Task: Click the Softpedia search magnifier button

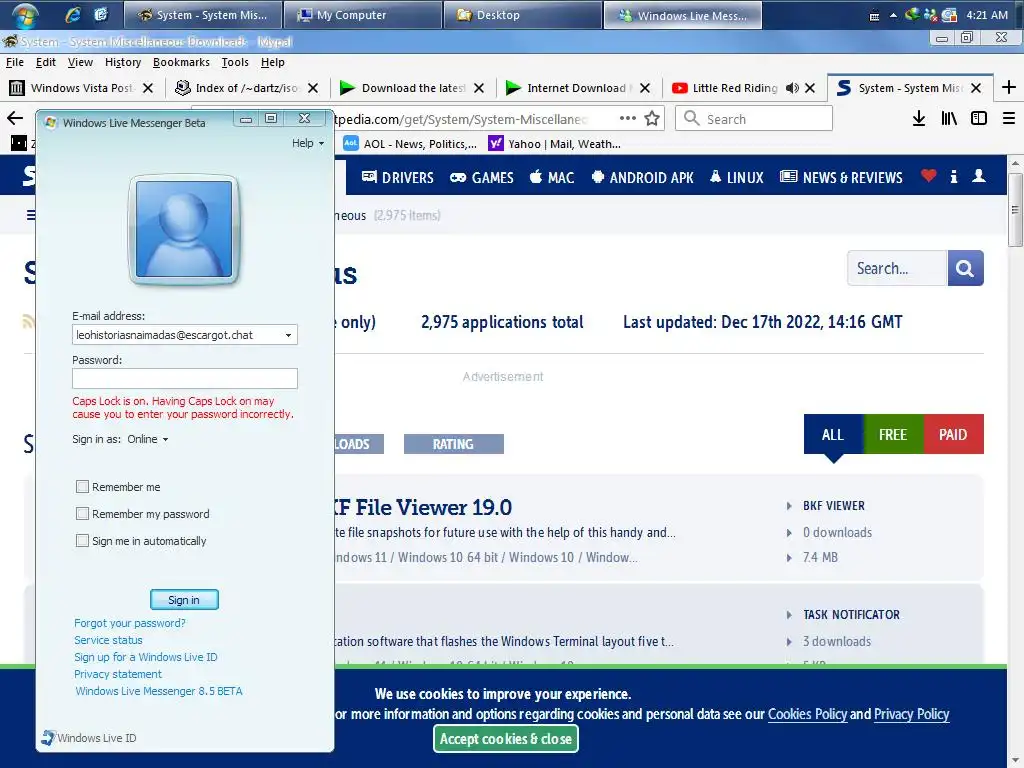Action: pos(965,268)
